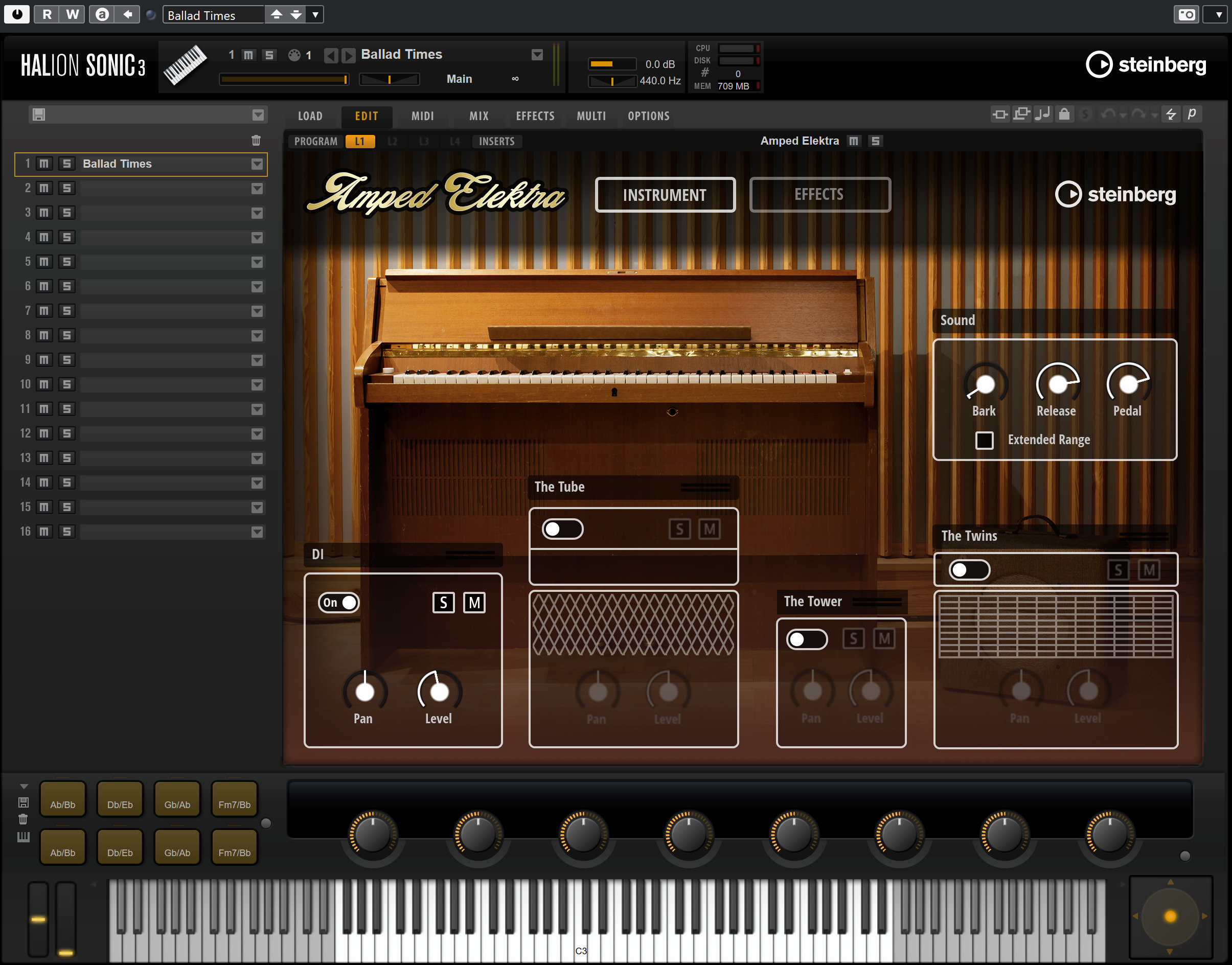
Task: Switch to the MULTI tab
Action: (x=591, y=116)
